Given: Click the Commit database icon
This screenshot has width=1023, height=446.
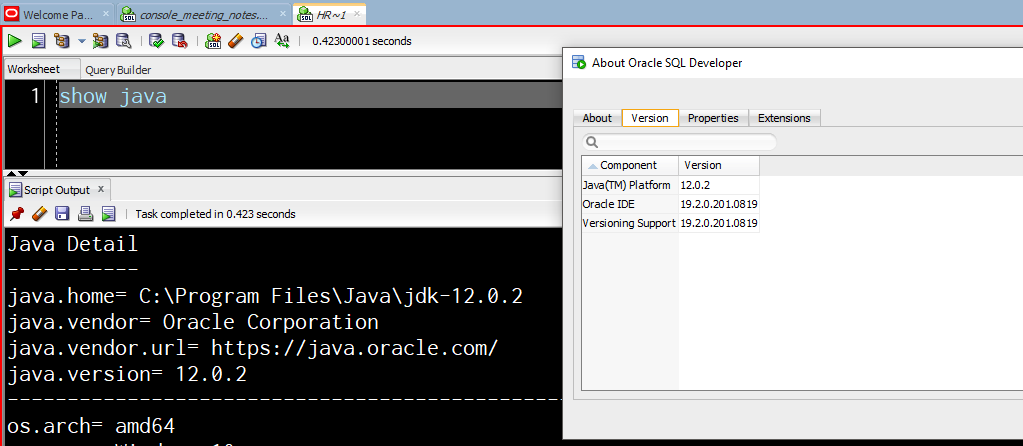Looking at the screenshot, I should click(157, 41).
